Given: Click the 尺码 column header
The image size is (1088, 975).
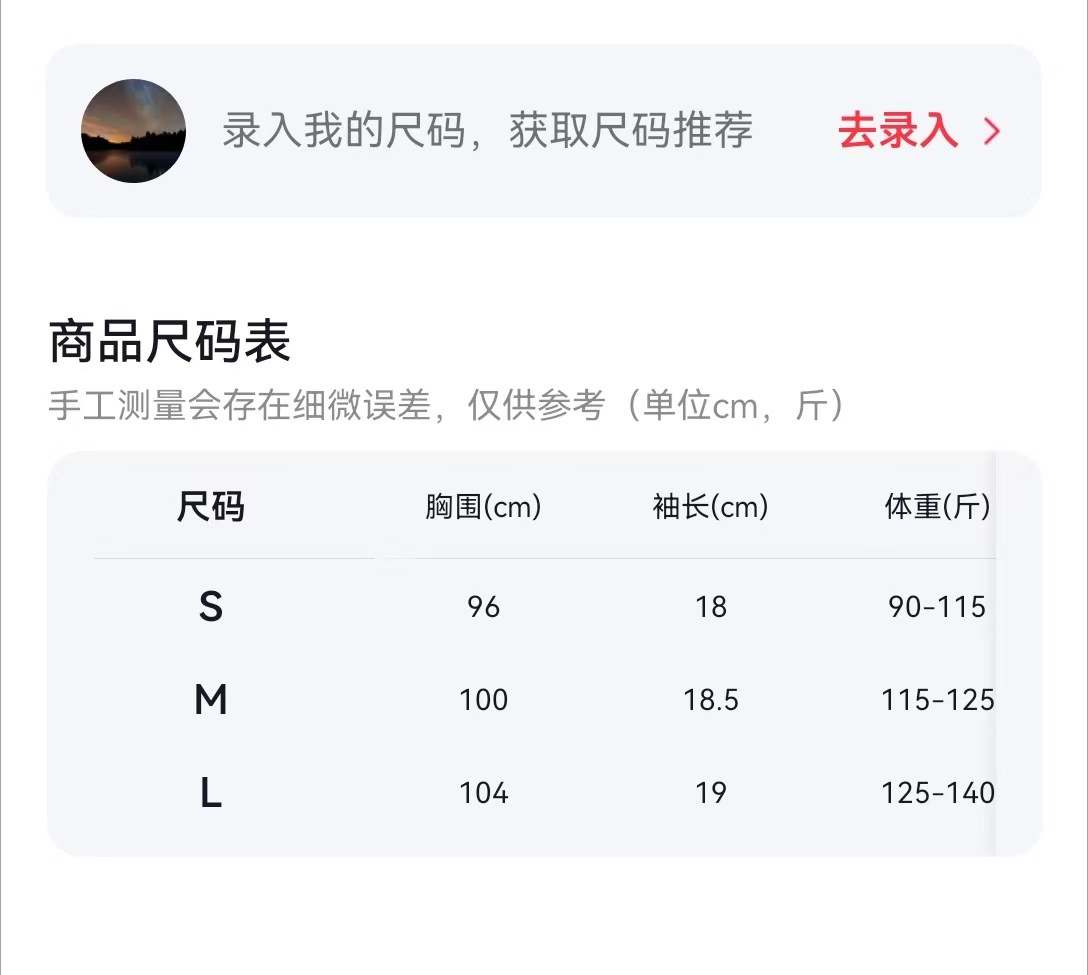Looking at the screenshot, I should (210, 507).
